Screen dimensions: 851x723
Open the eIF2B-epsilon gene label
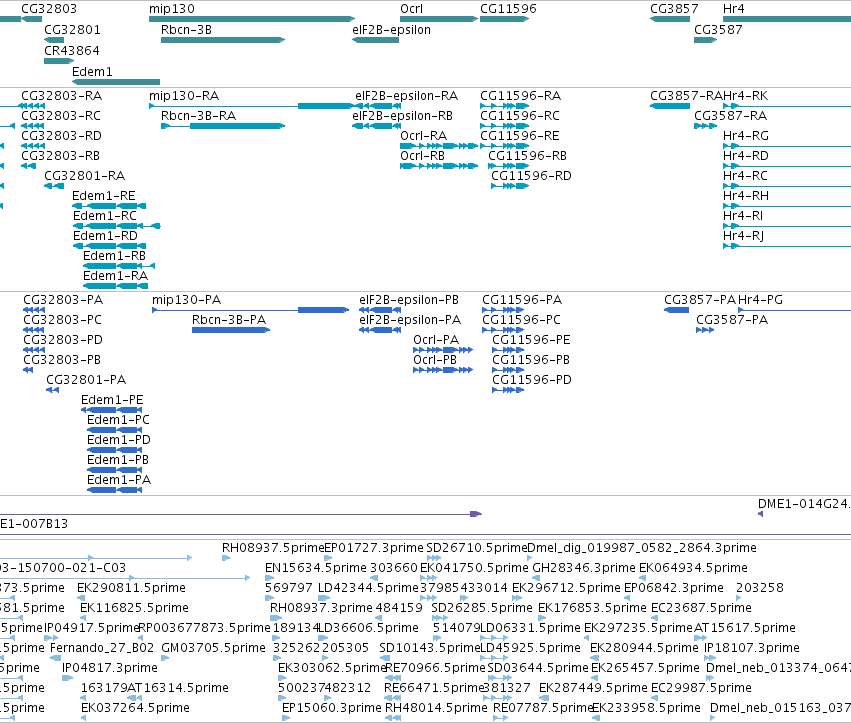(x=391, y=29)
